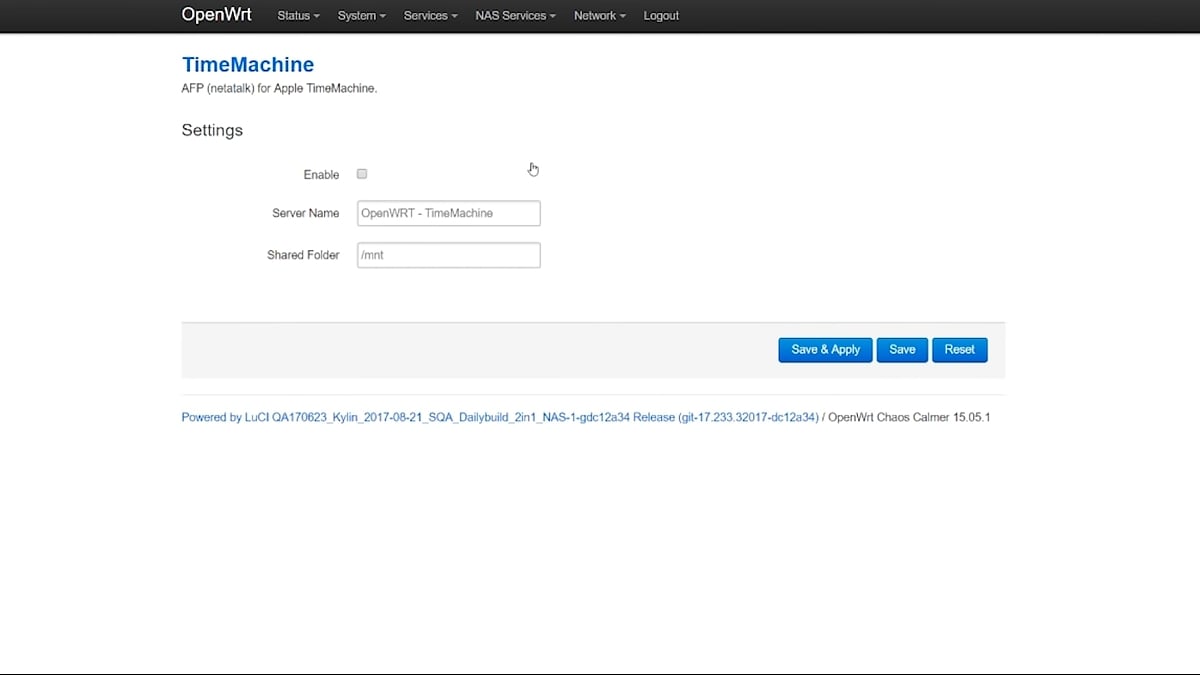
Task: Click the Enable label text
Action: click(x=321, y=175)
